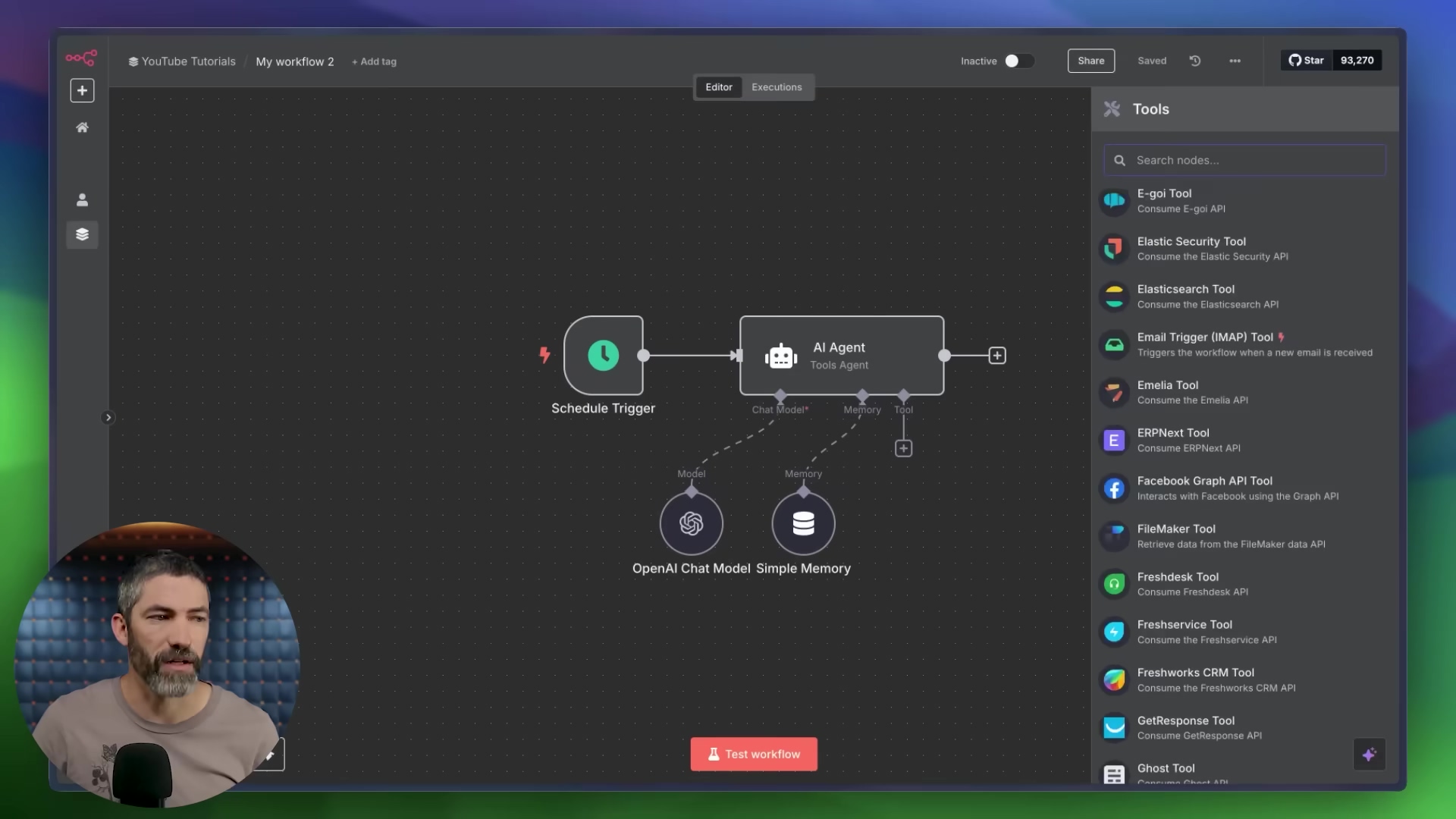Go to home via house icon
The height and width of the screenshot is (819, 1456).
pos(82,127)
